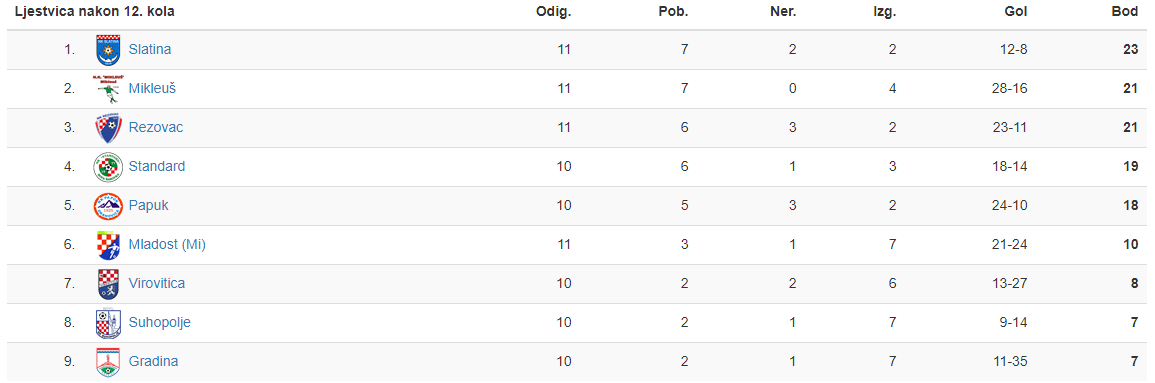
Task: Click the Rezovac club crest icon
Action: click(x=108, y=128)
